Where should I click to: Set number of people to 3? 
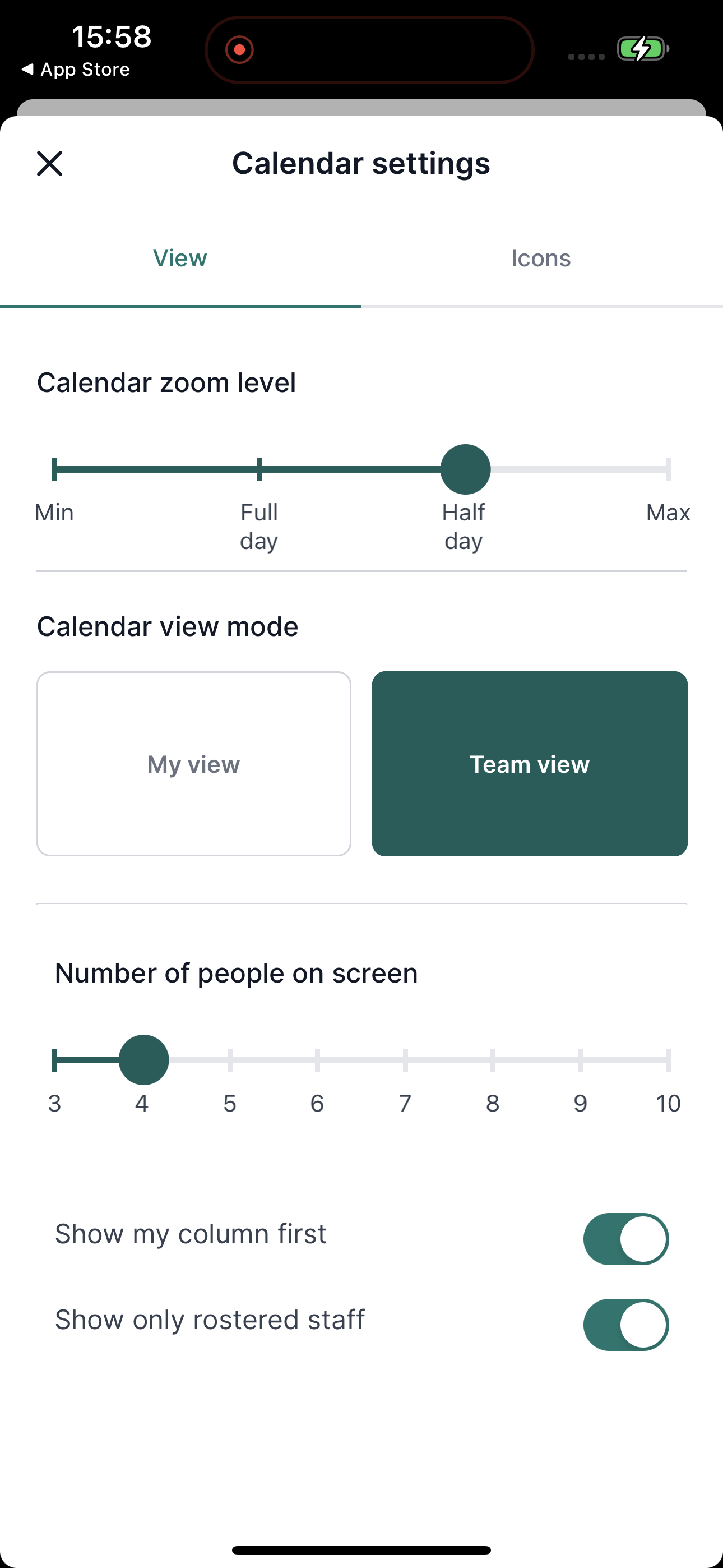(54, 1060)
